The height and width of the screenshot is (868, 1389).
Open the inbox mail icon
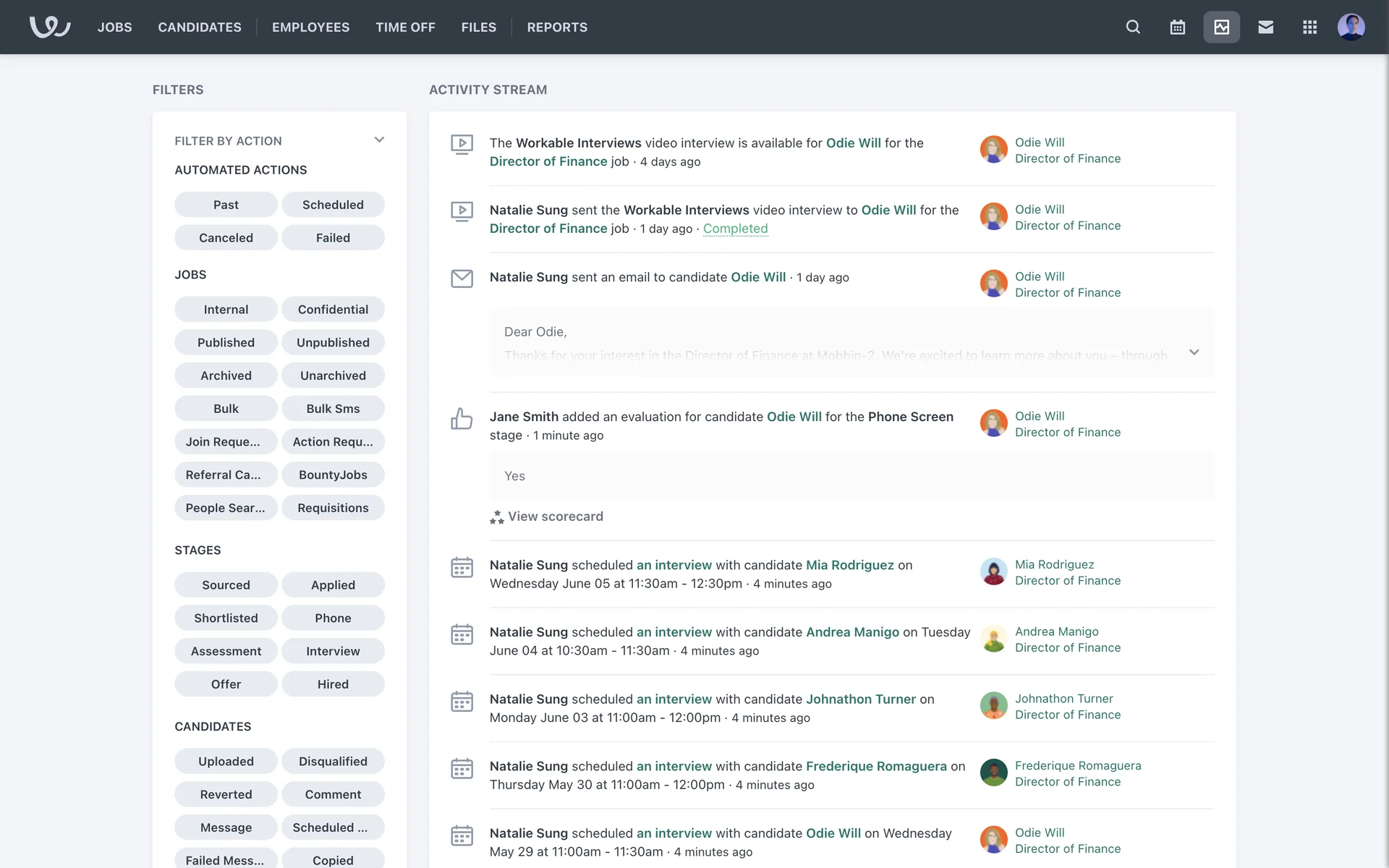point(1265,27)
